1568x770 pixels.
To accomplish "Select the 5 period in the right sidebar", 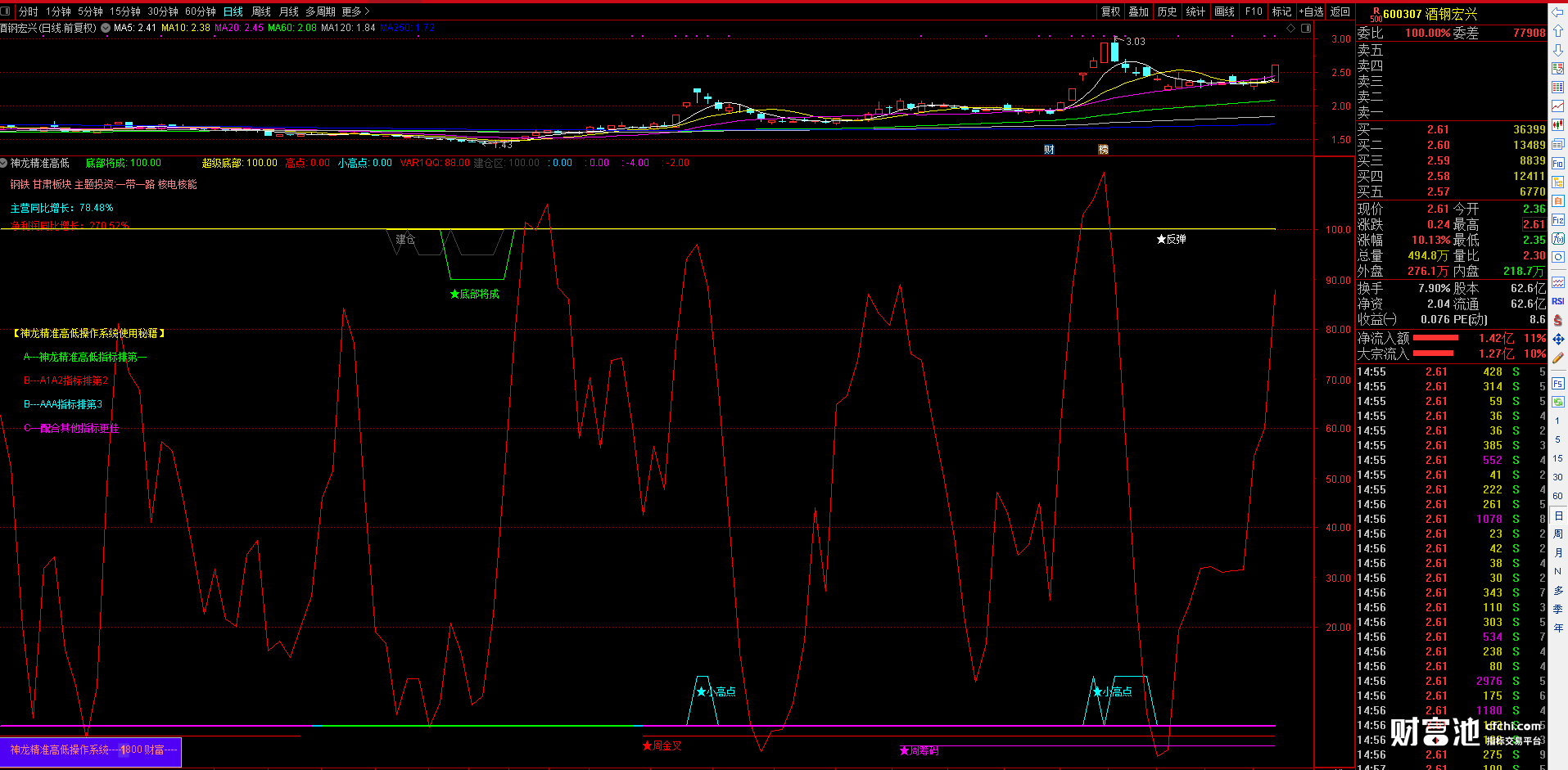I will point(1557,439).
